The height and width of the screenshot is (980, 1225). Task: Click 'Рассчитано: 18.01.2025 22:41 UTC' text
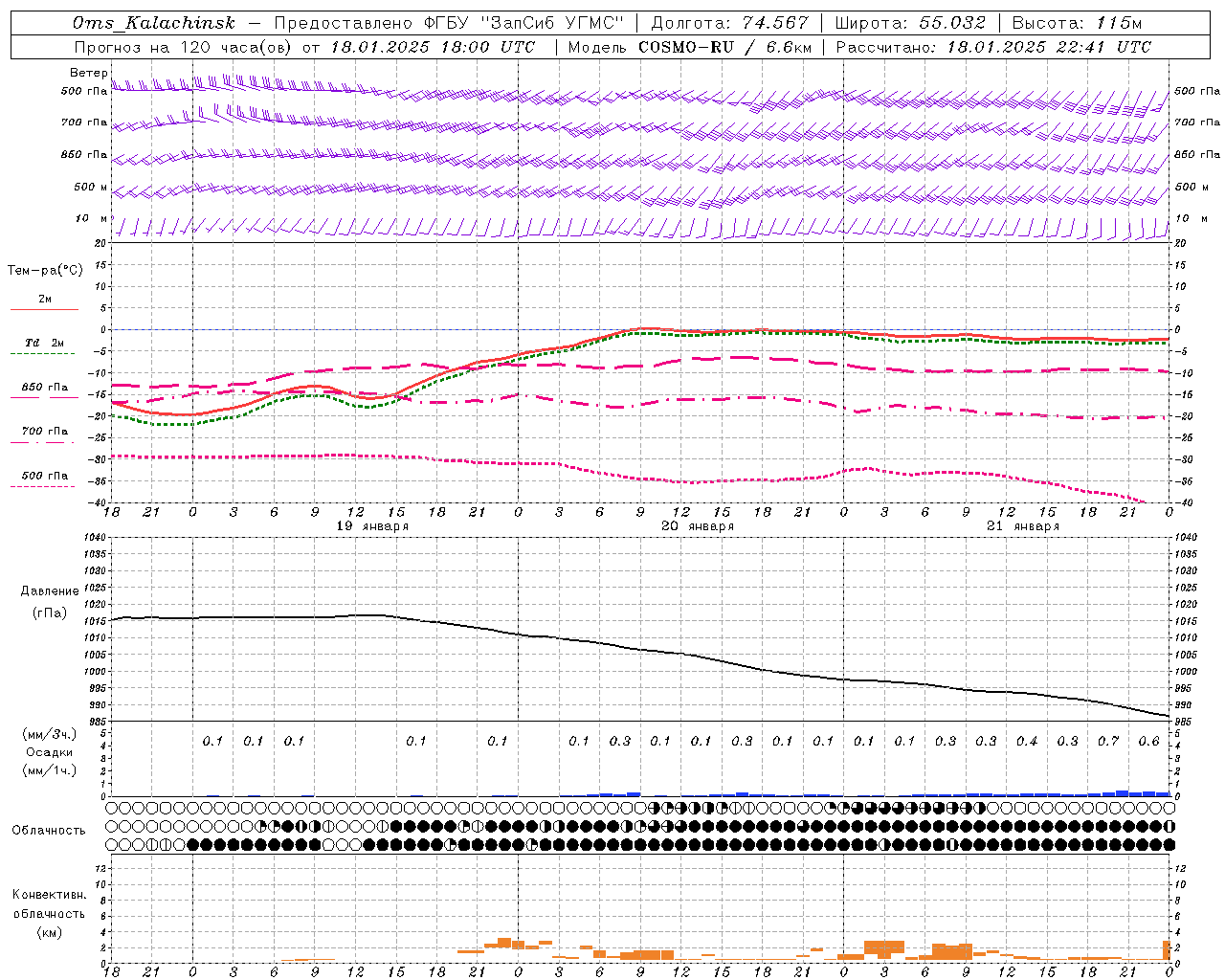tap(993, 47)
